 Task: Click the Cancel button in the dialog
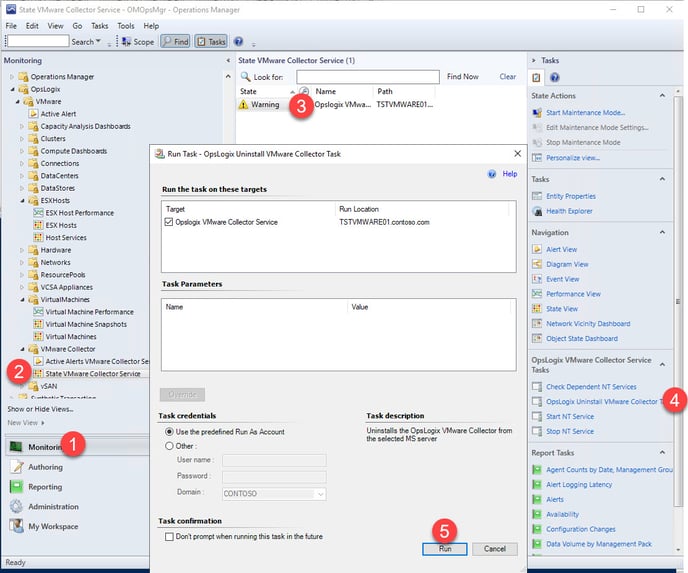(x=495, y=549)
